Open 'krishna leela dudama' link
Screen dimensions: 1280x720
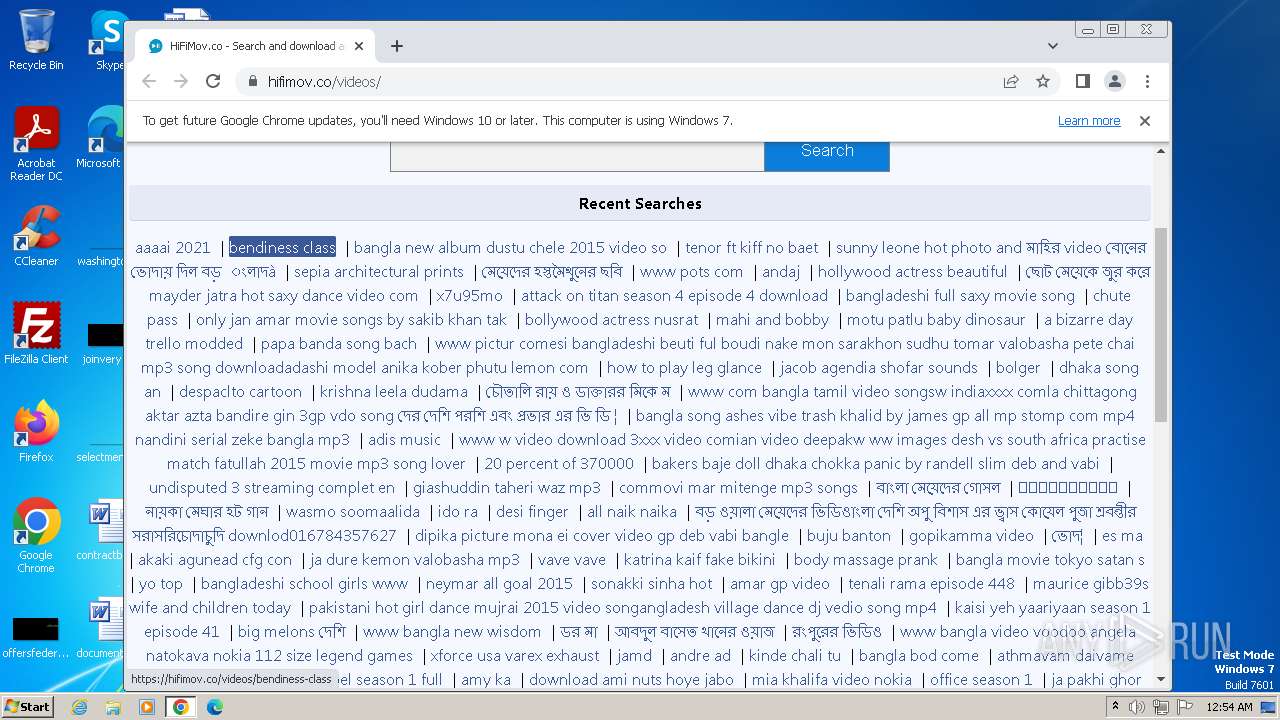[x=394, y=391]
